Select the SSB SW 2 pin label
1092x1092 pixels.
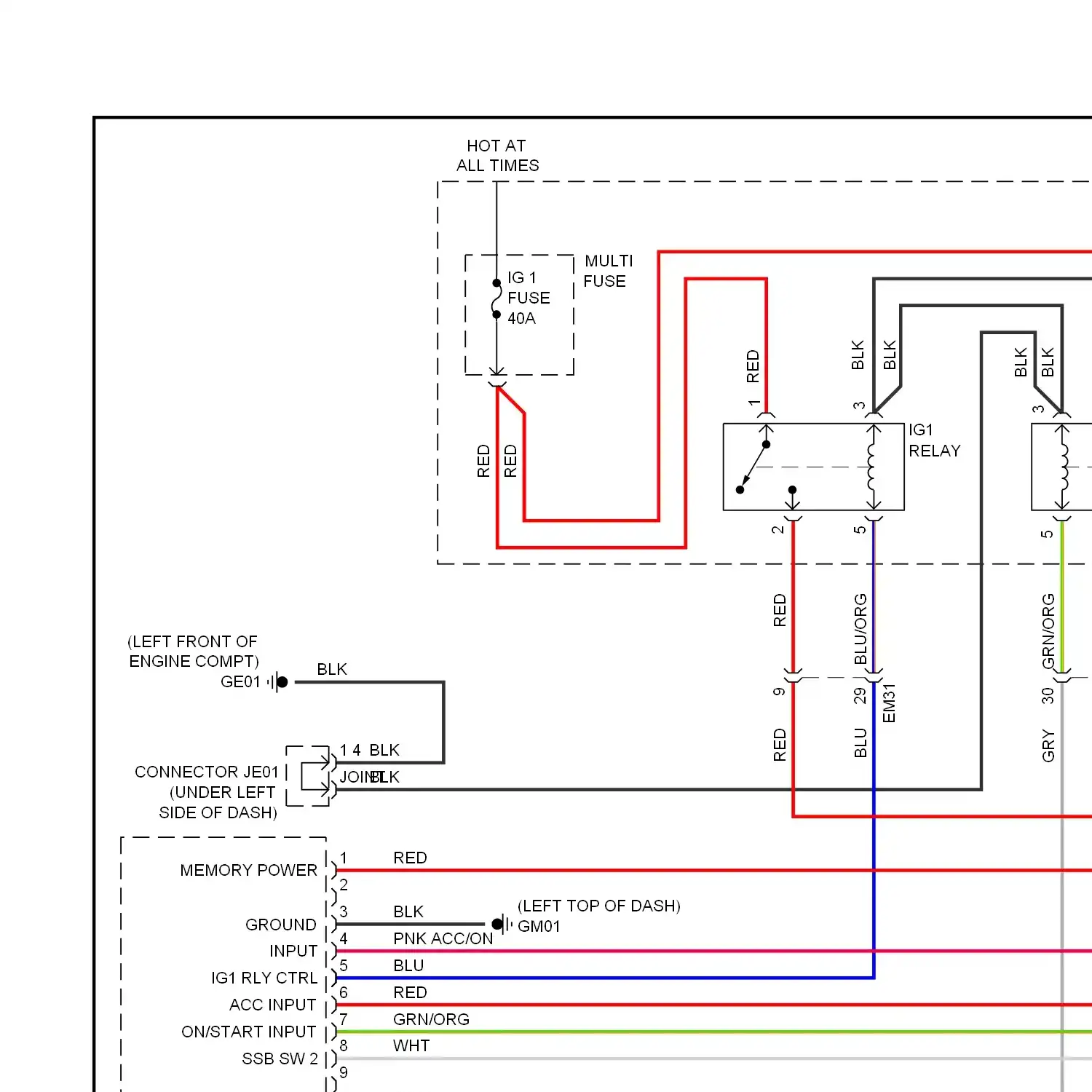280,1059
